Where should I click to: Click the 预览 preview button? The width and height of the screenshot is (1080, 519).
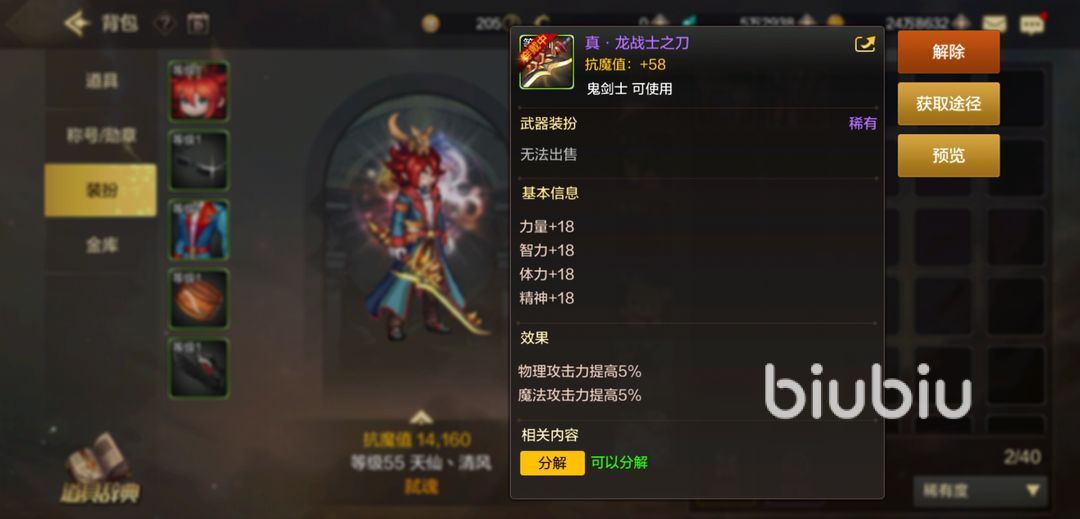click(x=948, y=156)
